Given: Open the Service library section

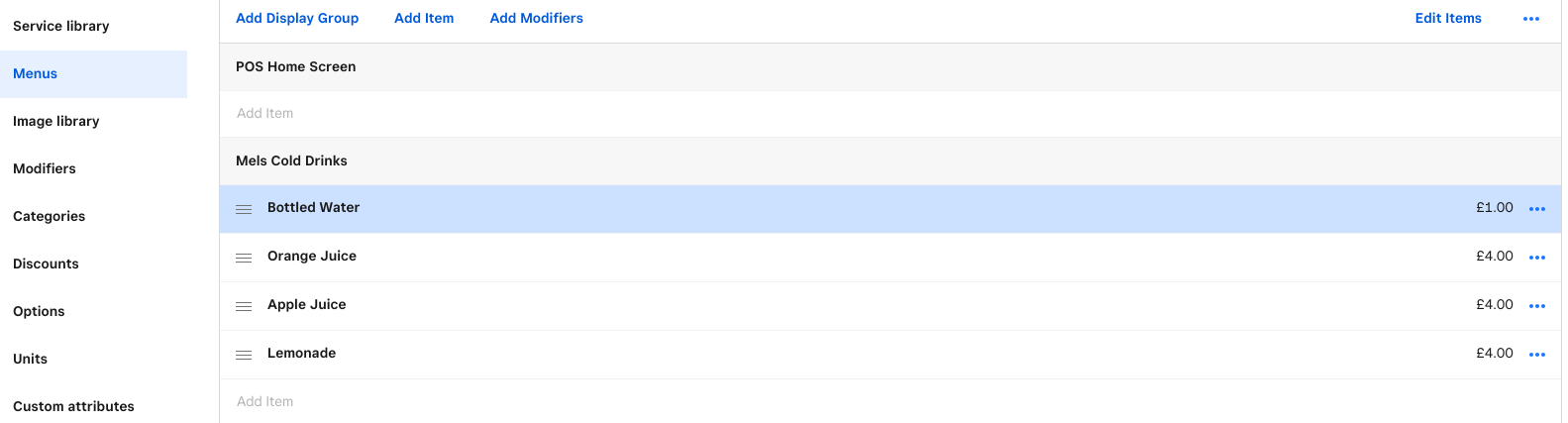Looking at the screenshot, I should (61, 26).
